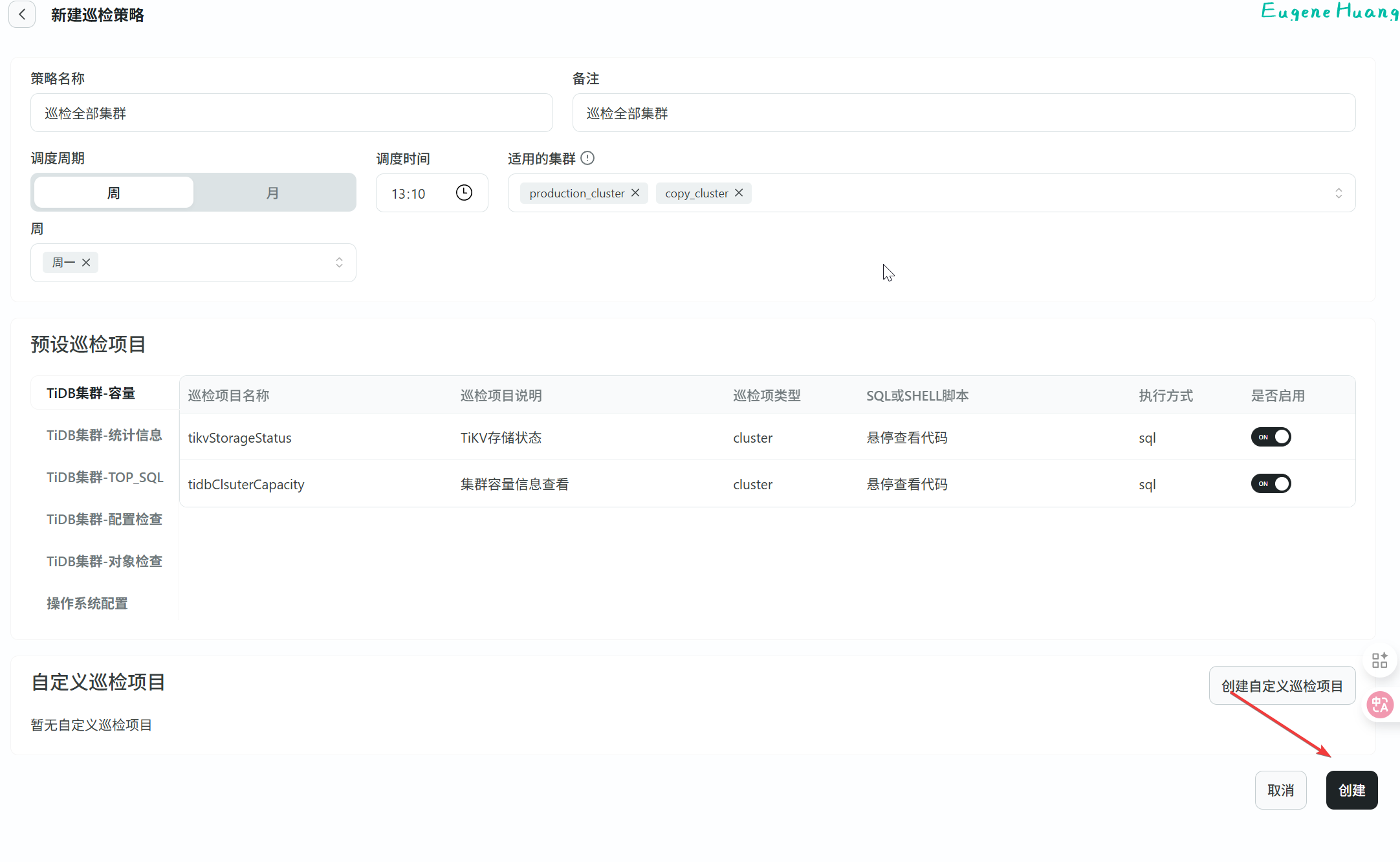Click the grid-plus floating widget icon
Screen dimensions: 1400x862
pyautogui.click(x=1379, y=660)
